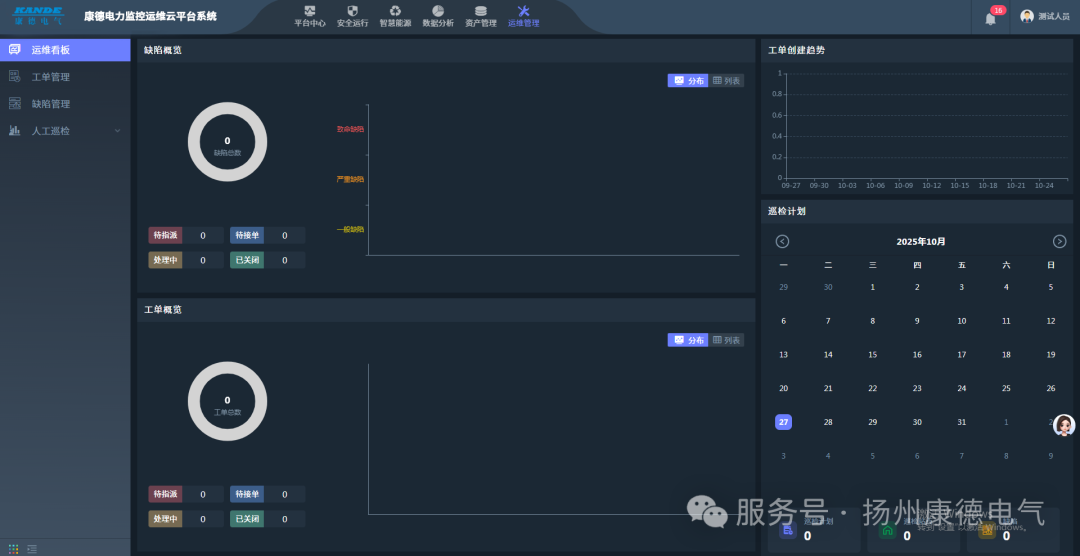Click 康德电力监控运维云平台系统 title
Viewport: 1080px width, 556px height.
pyautogui.click(x=150, y=17)
